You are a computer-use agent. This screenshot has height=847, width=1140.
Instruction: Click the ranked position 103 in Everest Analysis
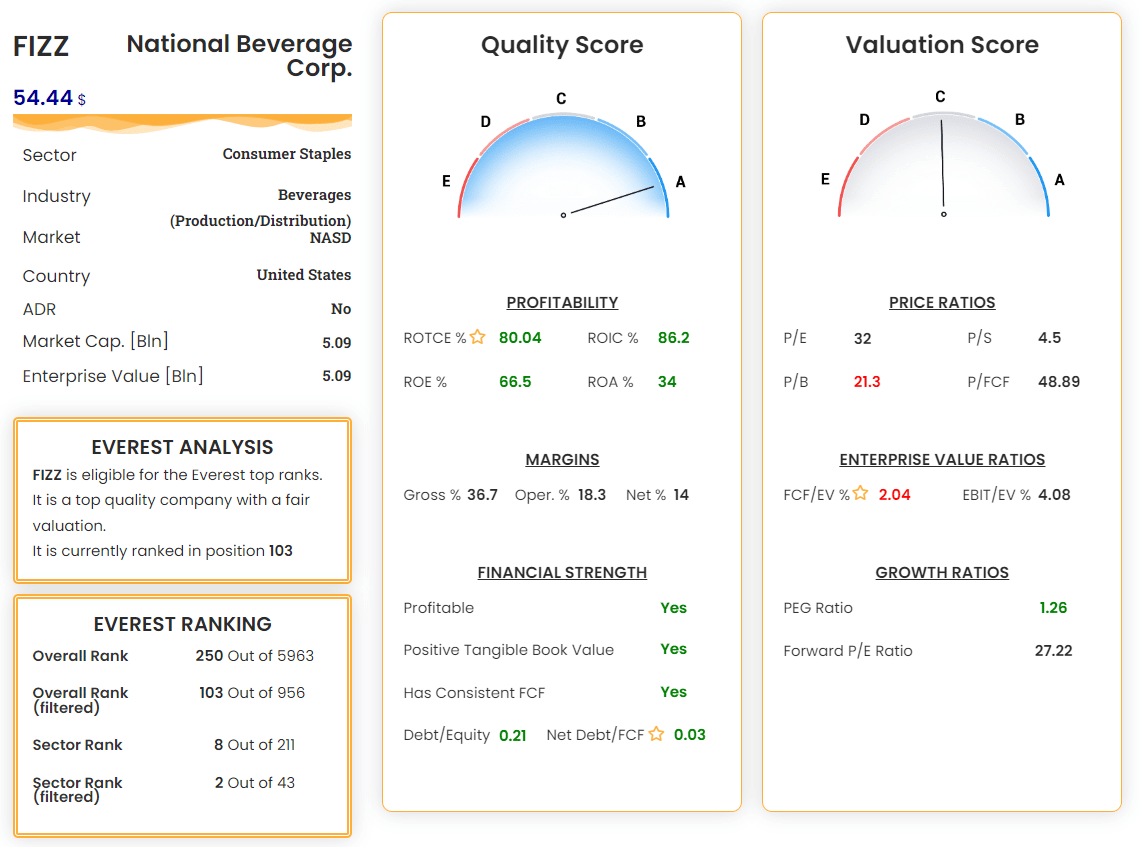(281, 550)
